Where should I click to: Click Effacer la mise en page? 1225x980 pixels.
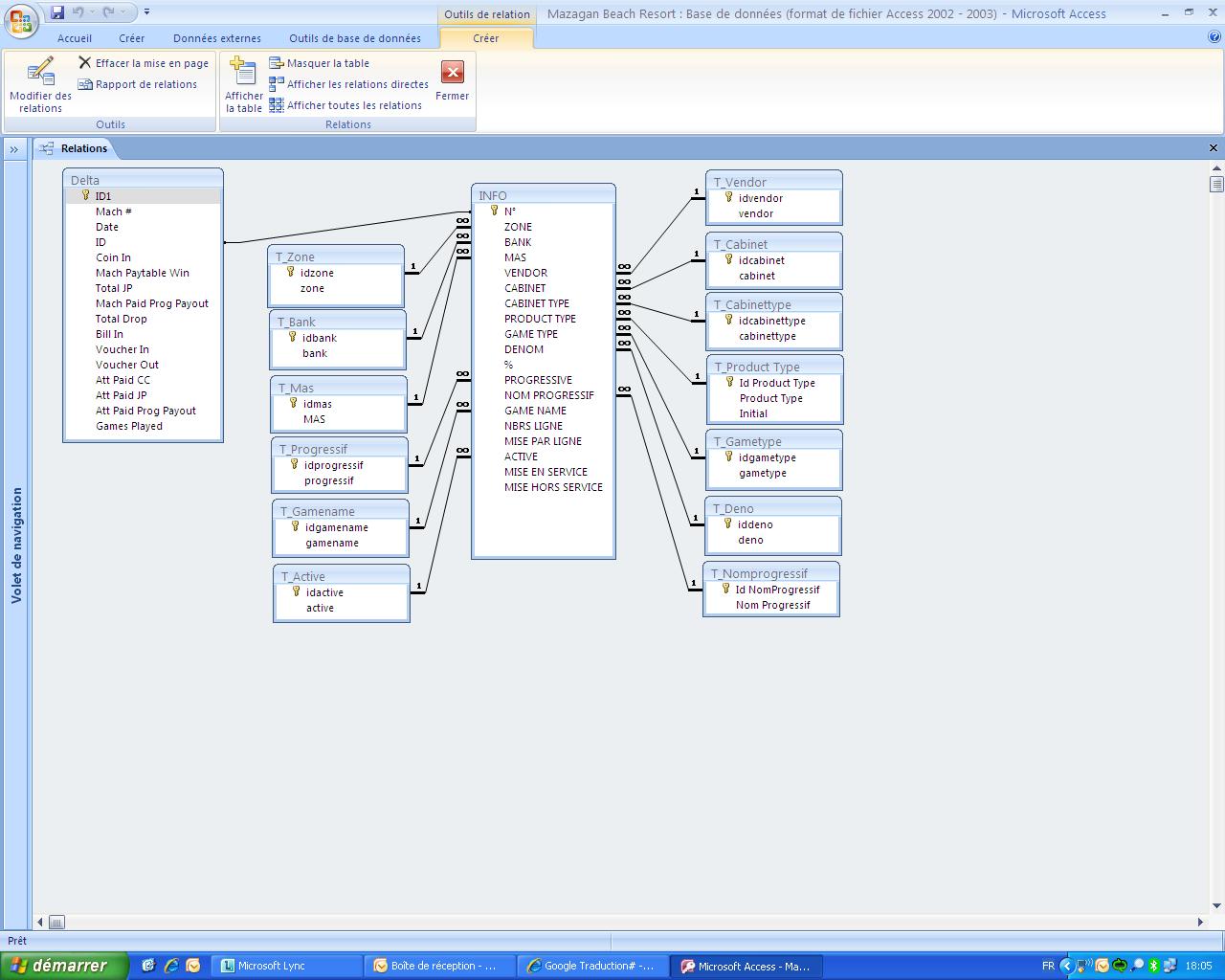coord(144,63)
